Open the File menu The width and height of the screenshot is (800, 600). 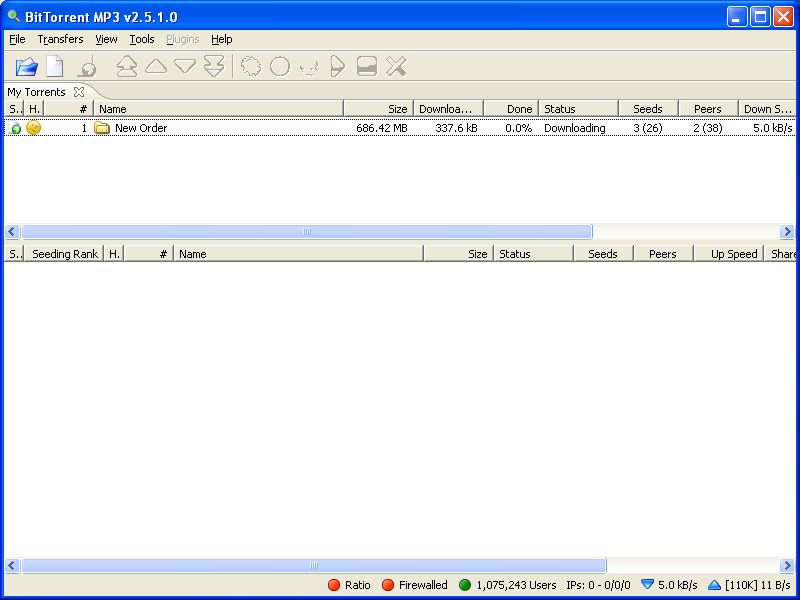(x=17, y=39)
